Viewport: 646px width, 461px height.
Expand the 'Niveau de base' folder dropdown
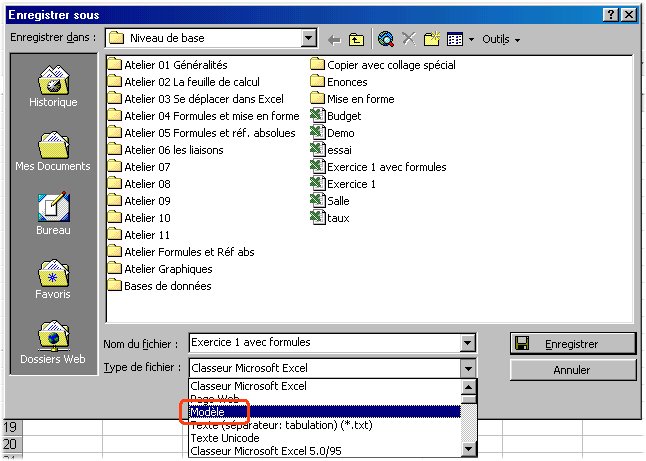coord(308,38)
